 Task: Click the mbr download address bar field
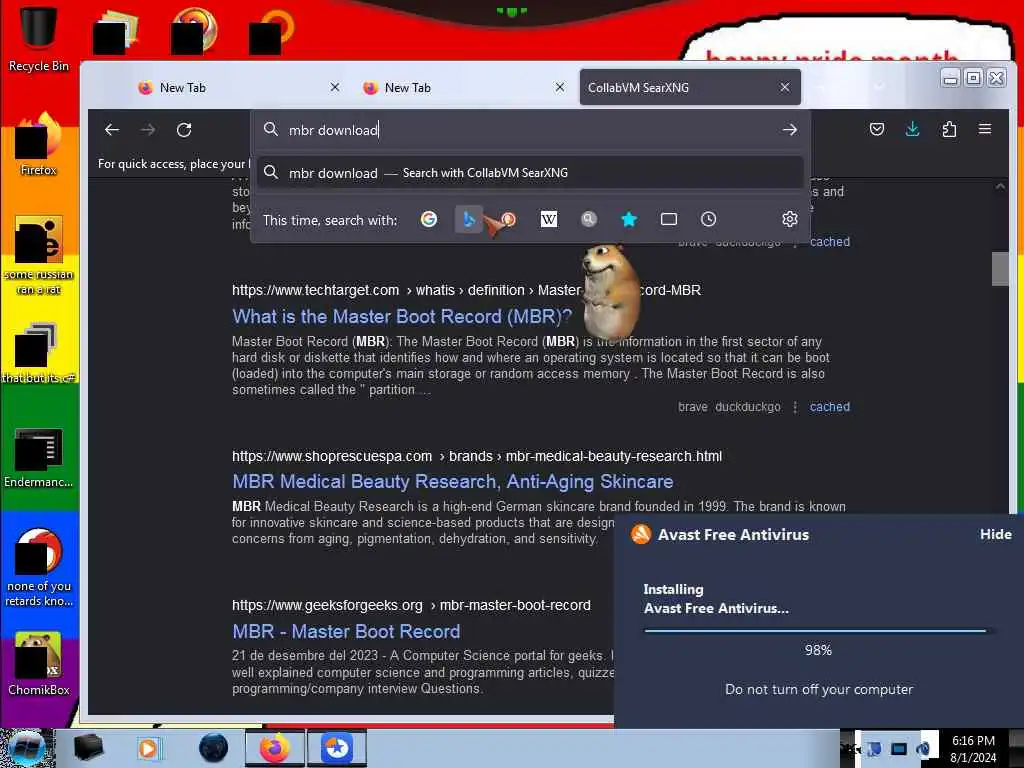(529, 129)
